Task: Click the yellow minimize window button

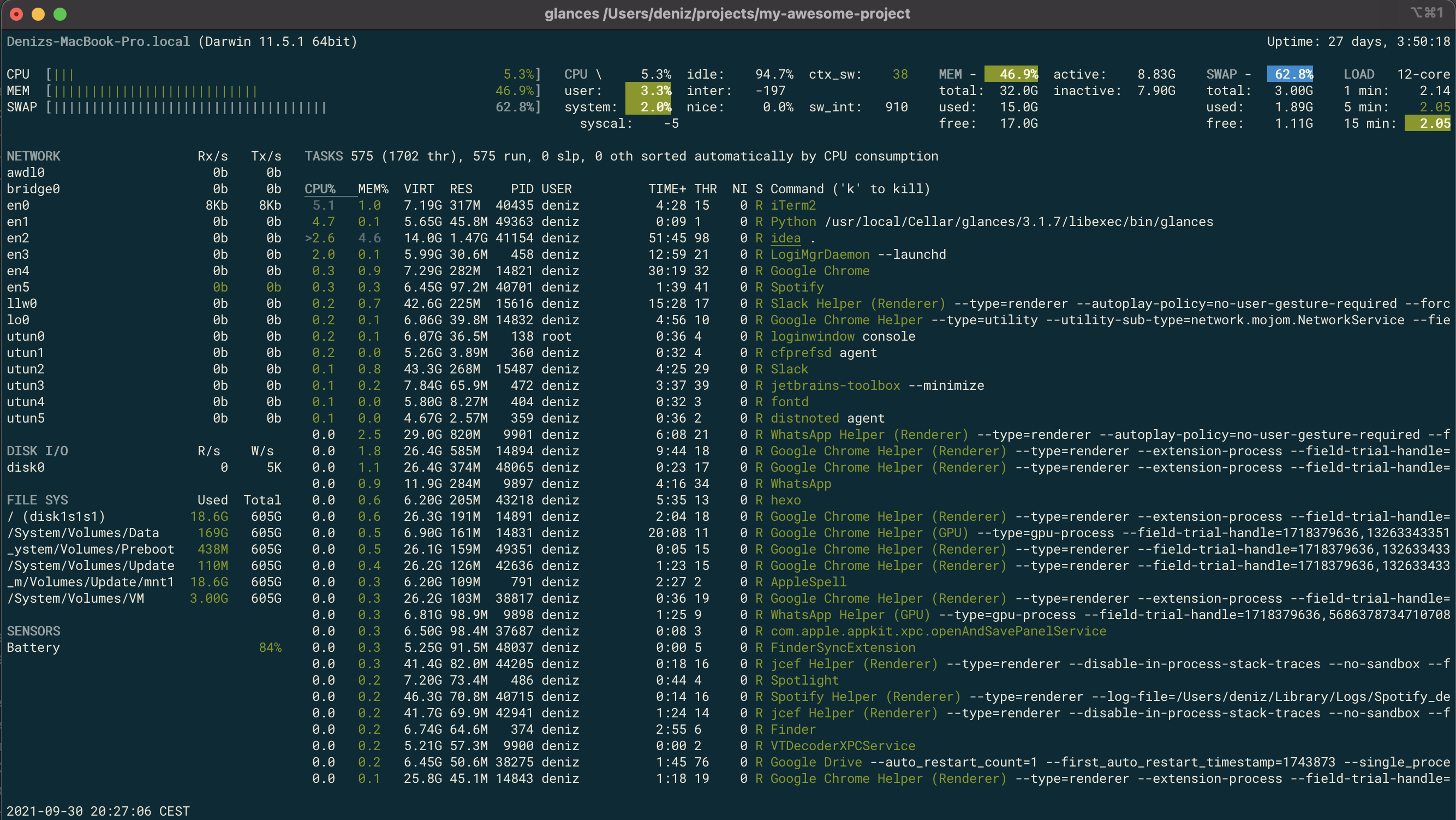Action: tap(38, 14)
